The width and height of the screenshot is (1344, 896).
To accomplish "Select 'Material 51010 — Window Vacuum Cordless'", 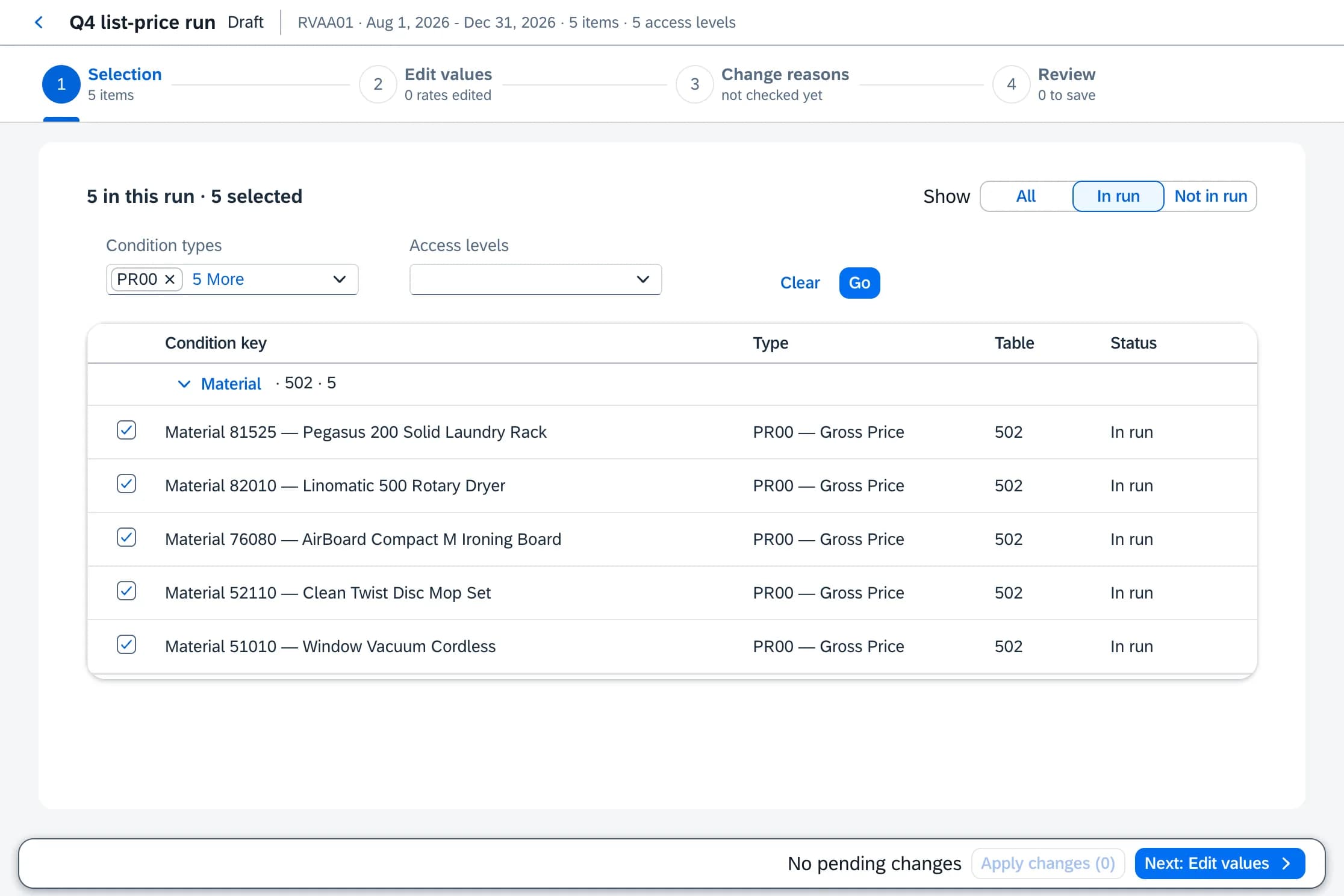I will tap(330, 646).
